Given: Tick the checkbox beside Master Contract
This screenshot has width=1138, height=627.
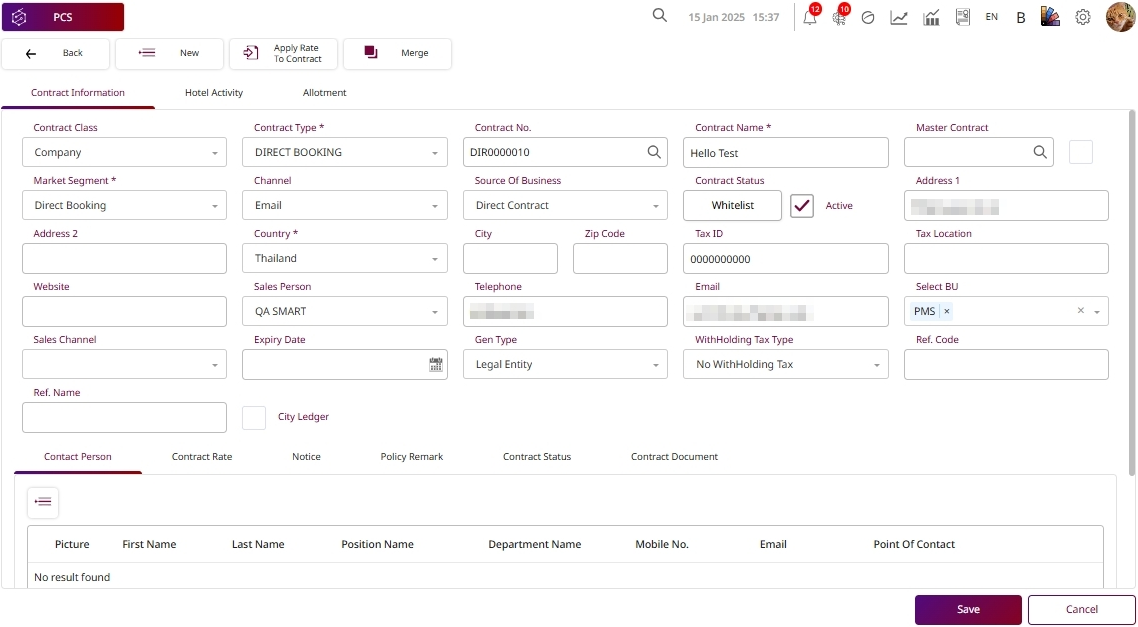Looking at the screenshot, I should click(x=1081, y=152).
